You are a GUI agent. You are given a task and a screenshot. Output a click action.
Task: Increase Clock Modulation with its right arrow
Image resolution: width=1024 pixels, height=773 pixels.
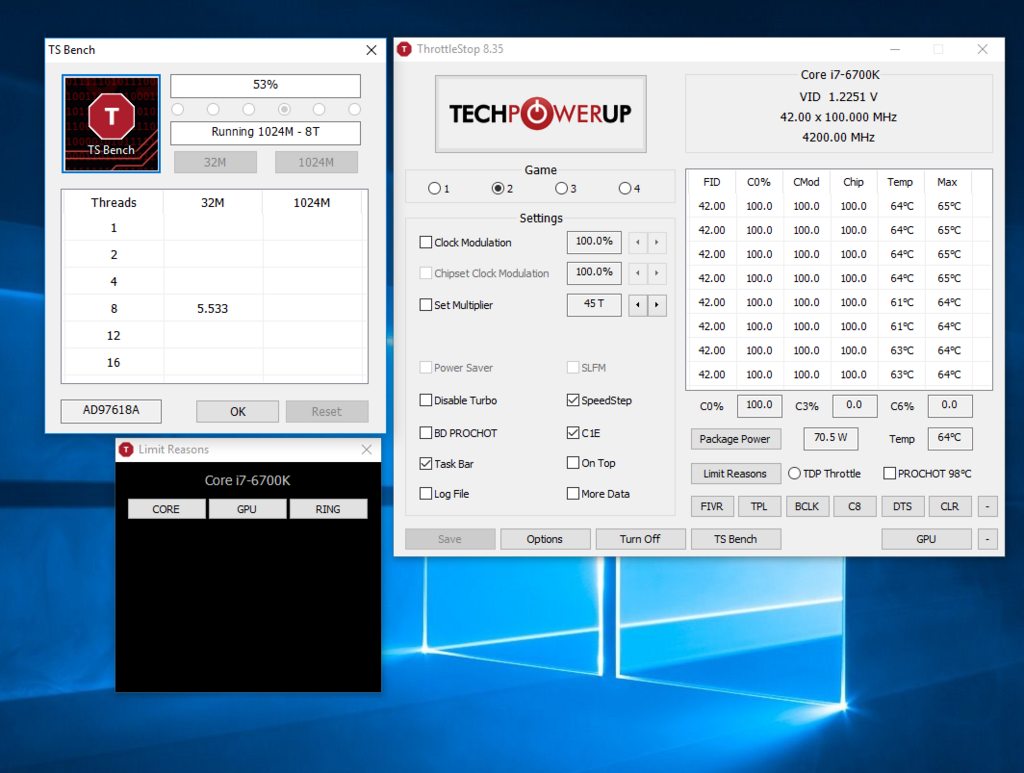point(656,243)
